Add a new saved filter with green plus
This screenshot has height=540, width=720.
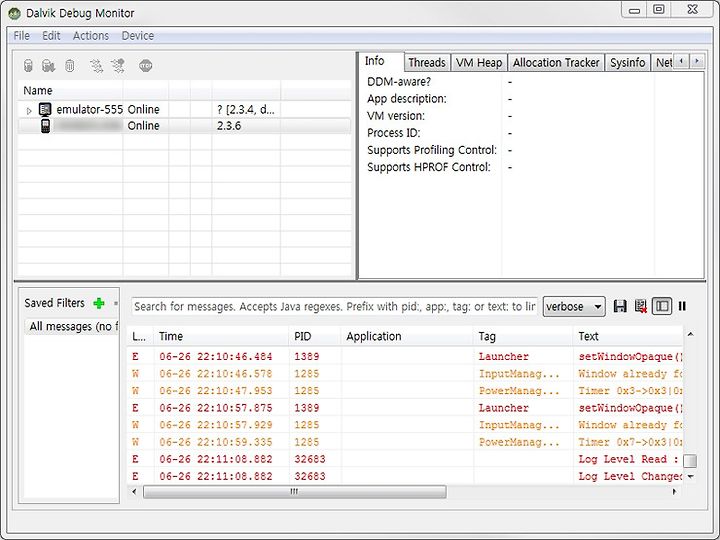click(x=99, y=303)
